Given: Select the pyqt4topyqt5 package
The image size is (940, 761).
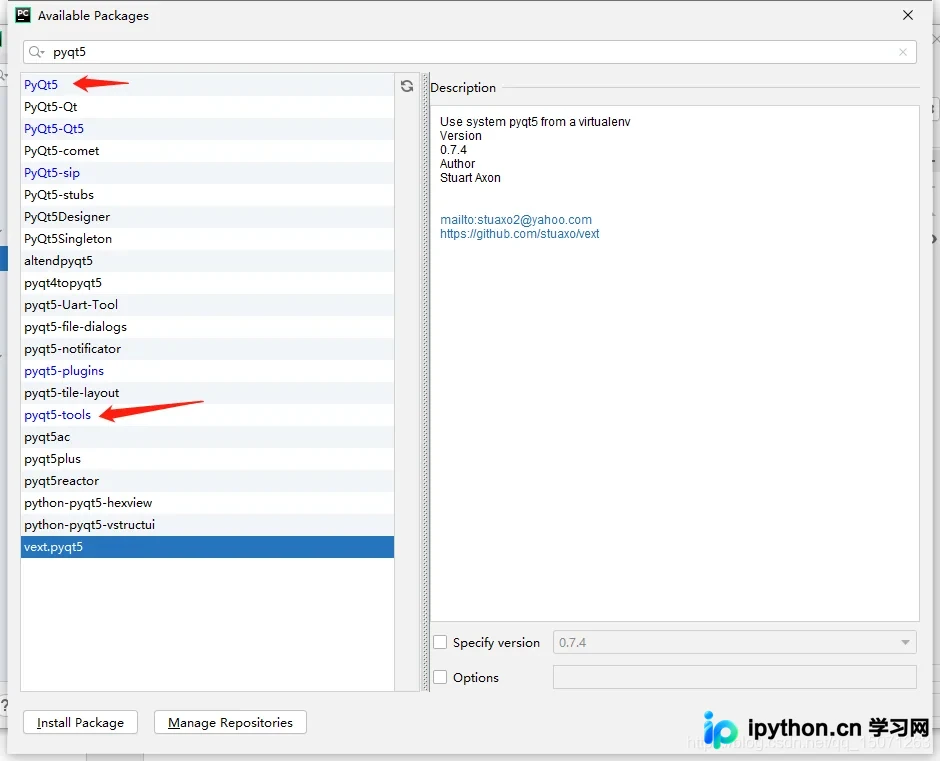Looking at the screenshot, I should click(x=207, y=283).
